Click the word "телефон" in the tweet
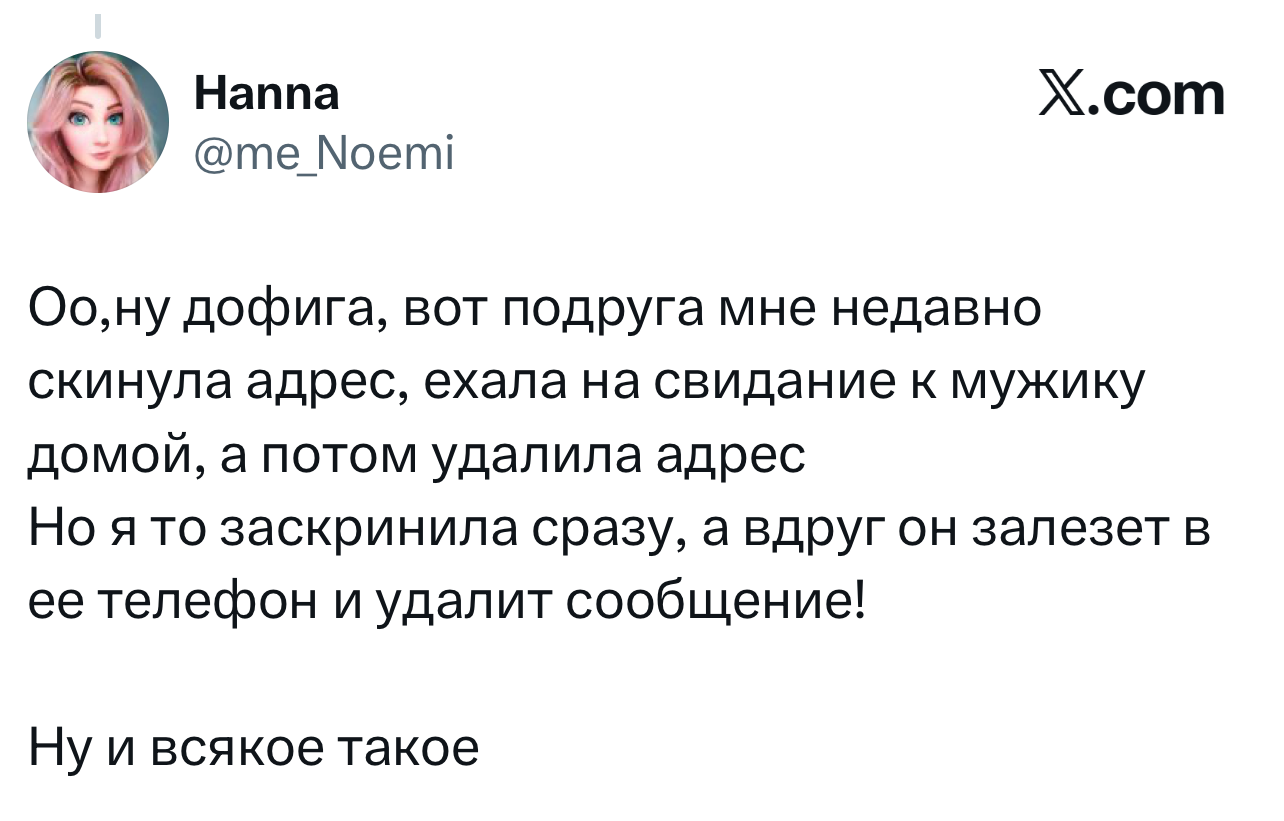The height and width of the screenshot is (821, 1284). (x=209, y=603)
